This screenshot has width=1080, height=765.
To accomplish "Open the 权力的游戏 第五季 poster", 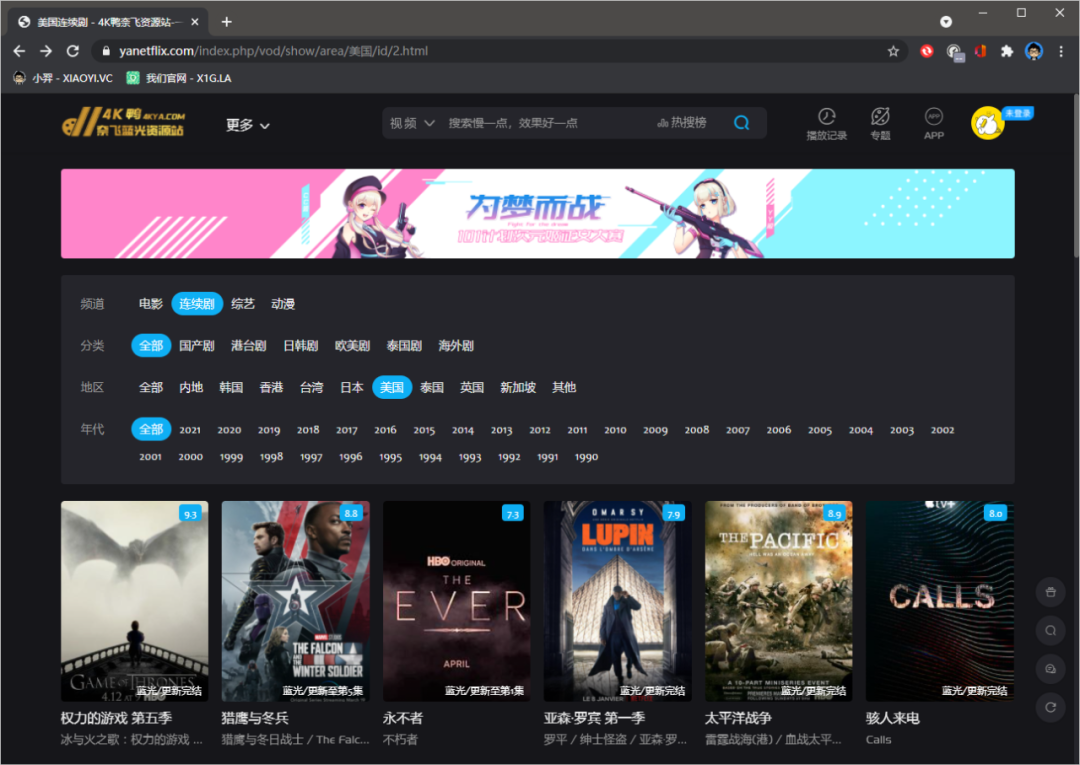I will (134, 601).
